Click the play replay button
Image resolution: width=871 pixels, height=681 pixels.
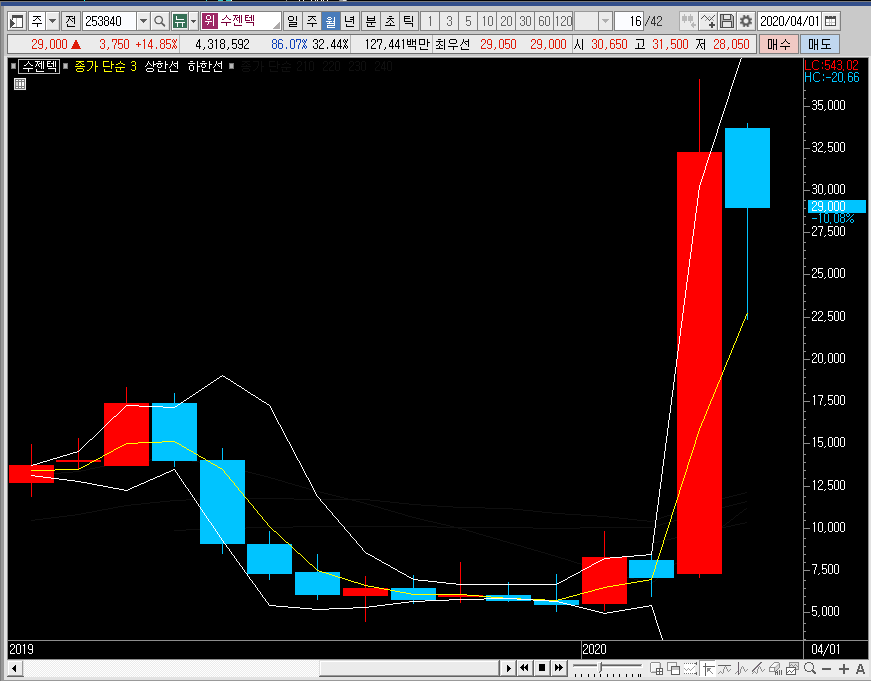pyautogui.click(x=508, y=668)
